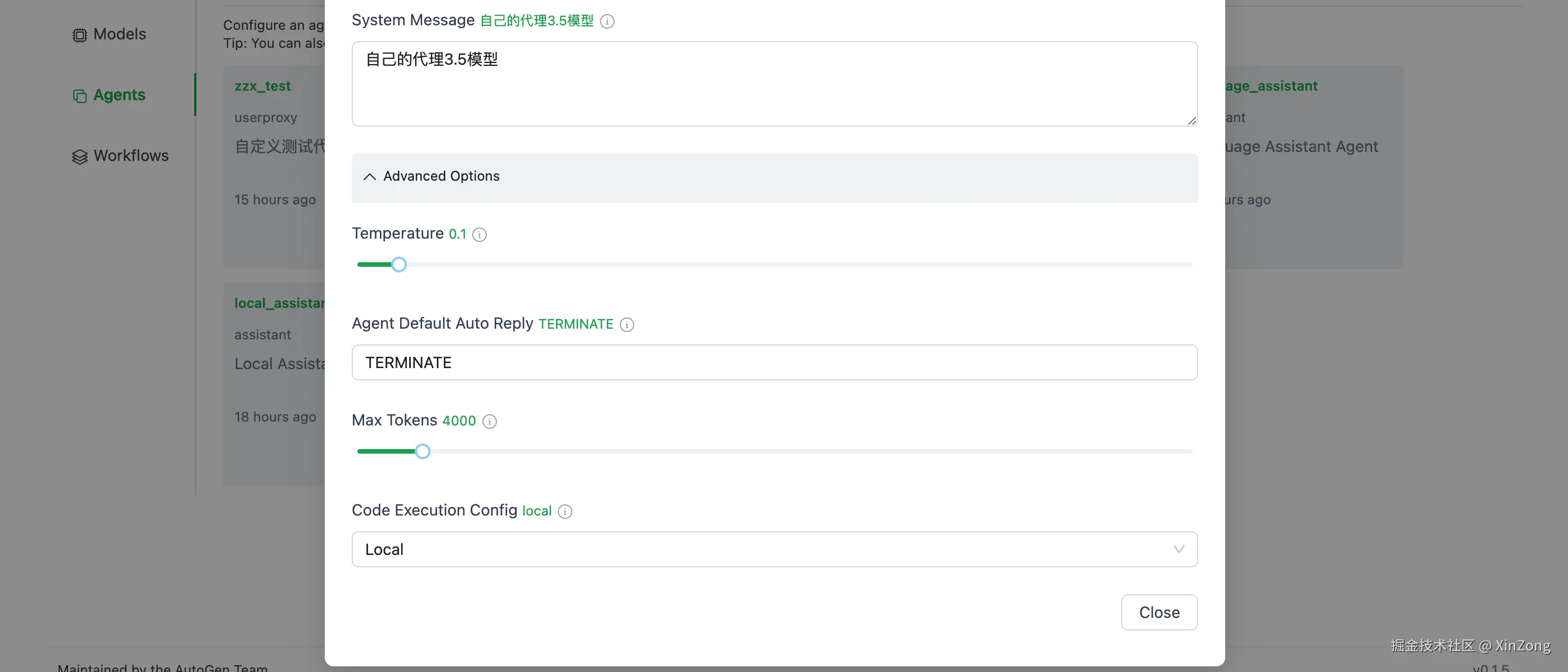
Task: Select the Agents sidebar entry
Action: [x=119, y=95]
